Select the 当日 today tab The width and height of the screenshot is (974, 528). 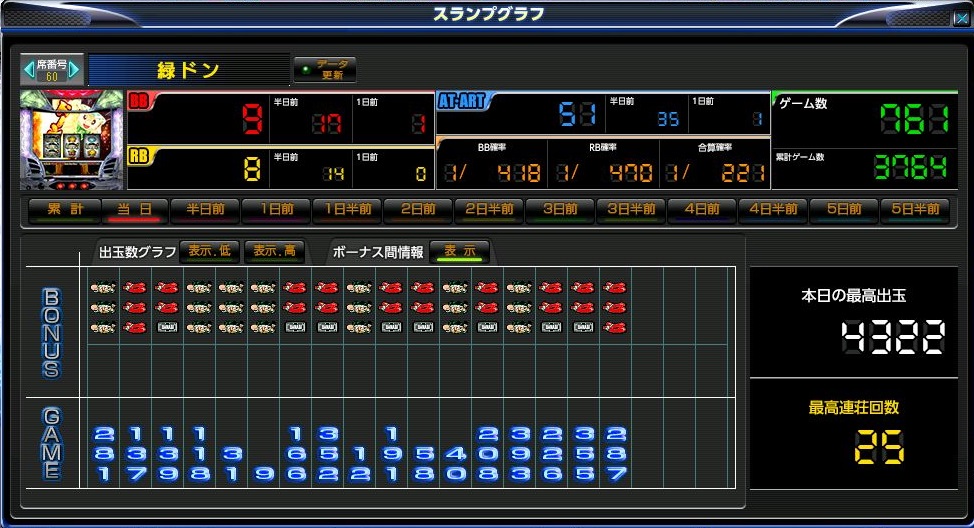pyautogui.click(x=135, y=210)
